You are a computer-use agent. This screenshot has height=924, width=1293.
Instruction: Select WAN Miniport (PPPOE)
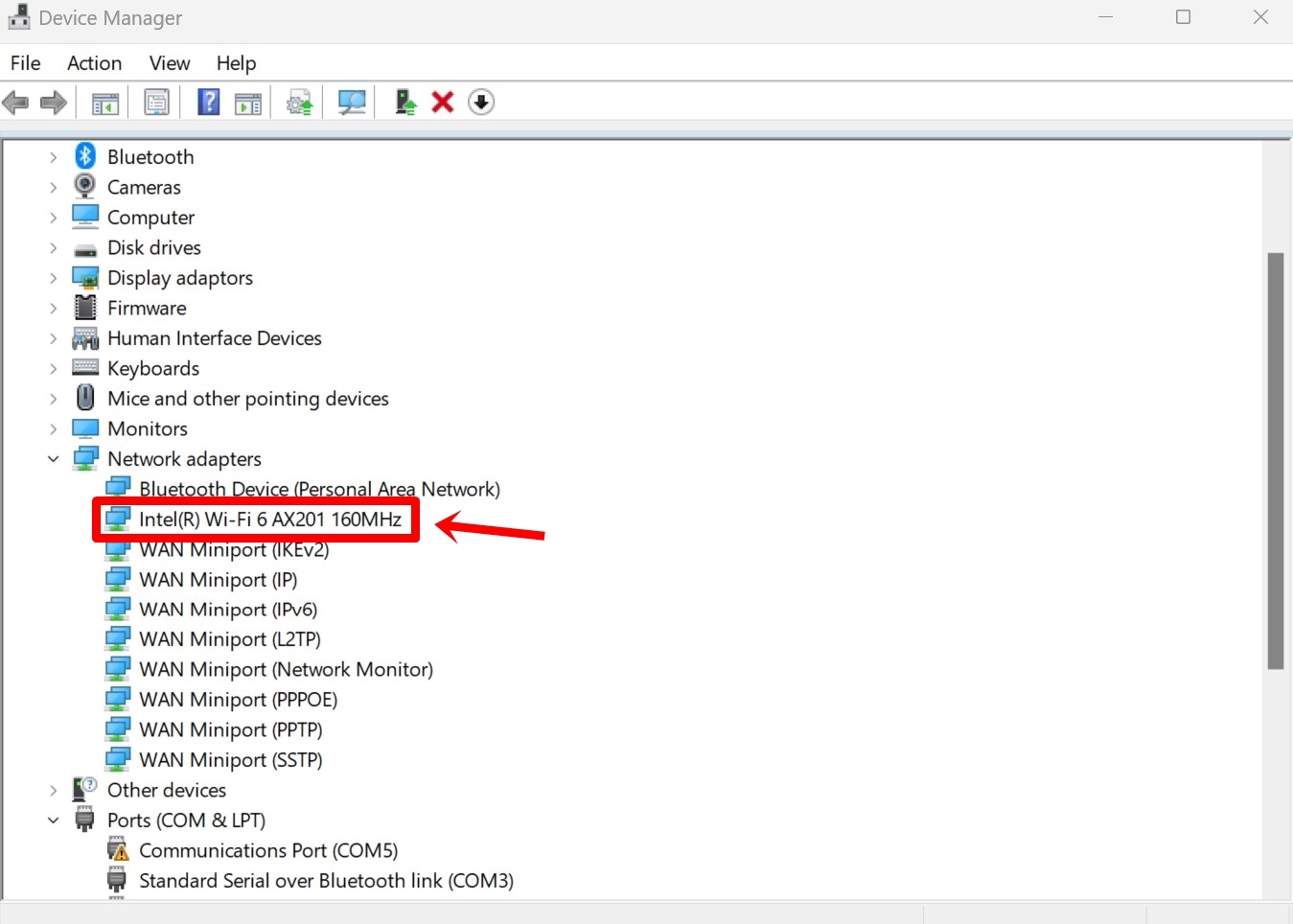[x=238, y=700]
